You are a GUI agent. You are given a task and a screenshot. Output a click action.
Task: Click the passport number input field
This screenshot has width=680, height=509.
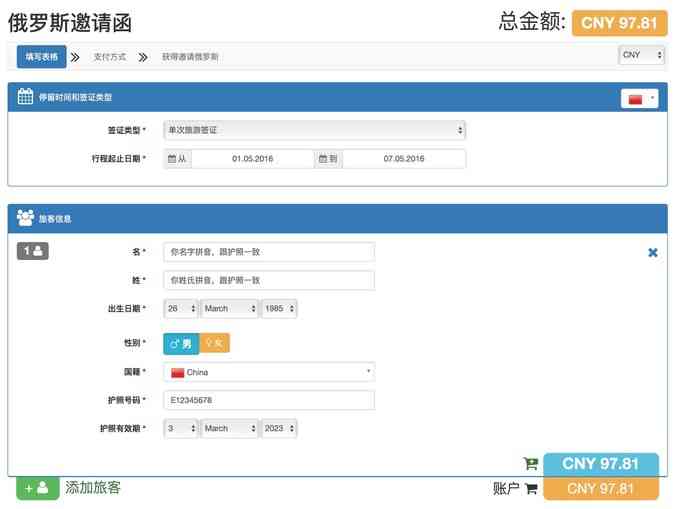(268, 400)
